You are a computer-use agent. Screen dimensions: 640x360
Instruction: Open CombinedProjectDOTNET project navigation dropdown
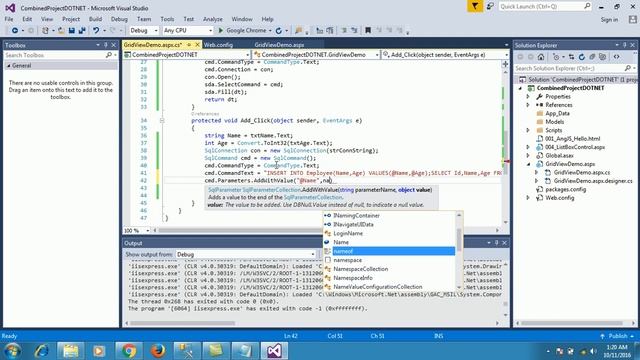(x=187, y=55)
